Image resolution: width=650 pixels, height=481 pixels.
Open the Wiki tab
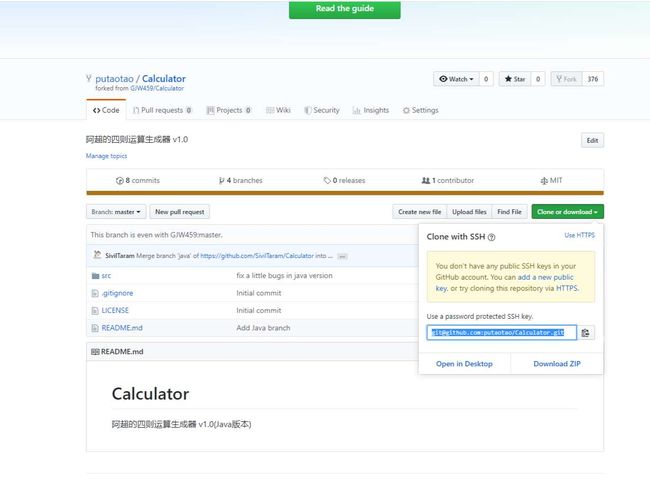(278, 110)
